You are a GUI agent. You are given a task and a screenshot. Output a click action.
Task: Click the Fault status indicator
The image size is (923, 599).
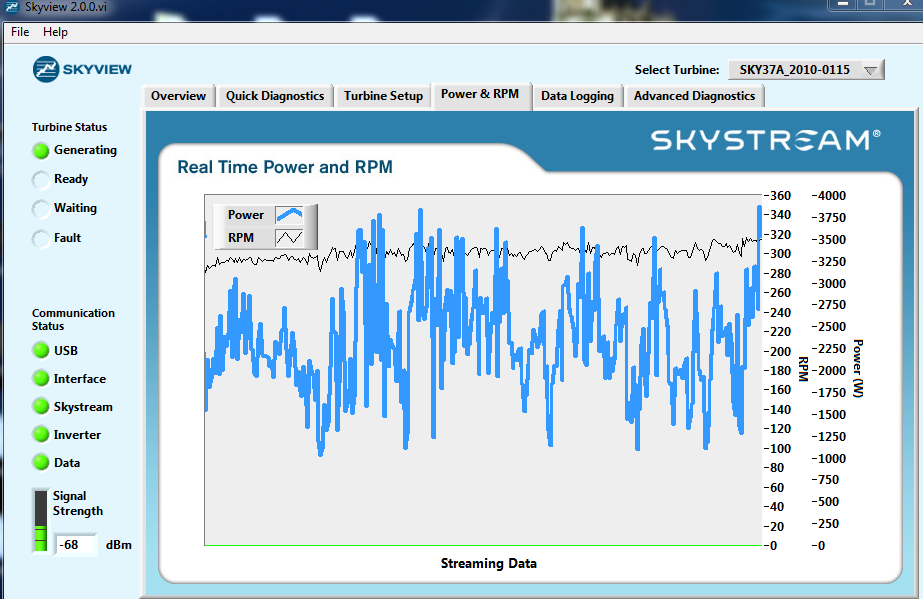[41, 239]
